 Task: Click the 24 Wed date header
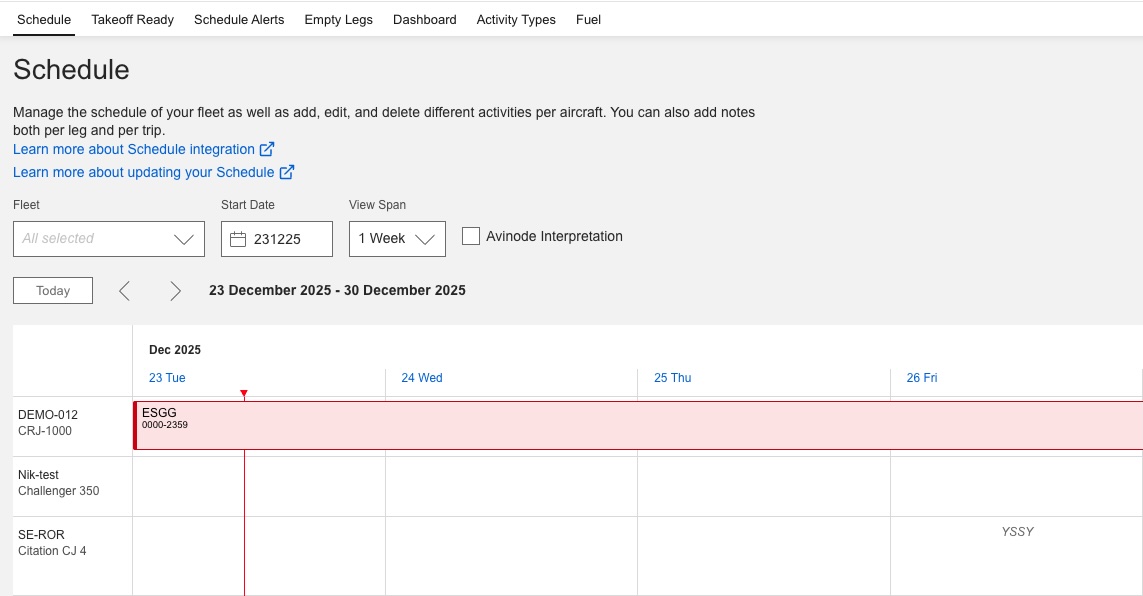click(422, 378)
